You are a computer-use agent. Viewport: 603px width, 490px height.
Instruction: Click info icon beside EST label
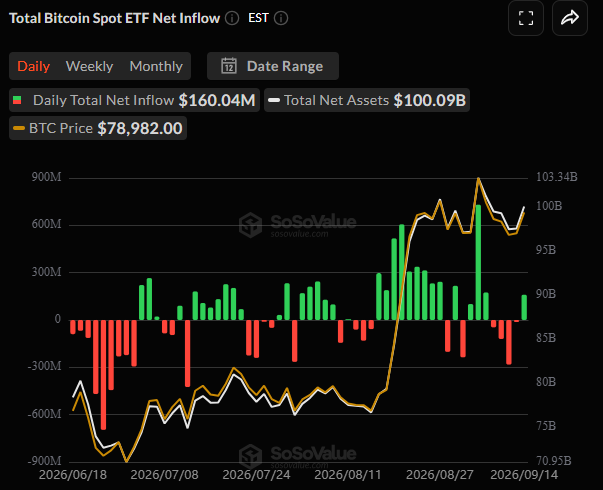(x=281, y=18)
